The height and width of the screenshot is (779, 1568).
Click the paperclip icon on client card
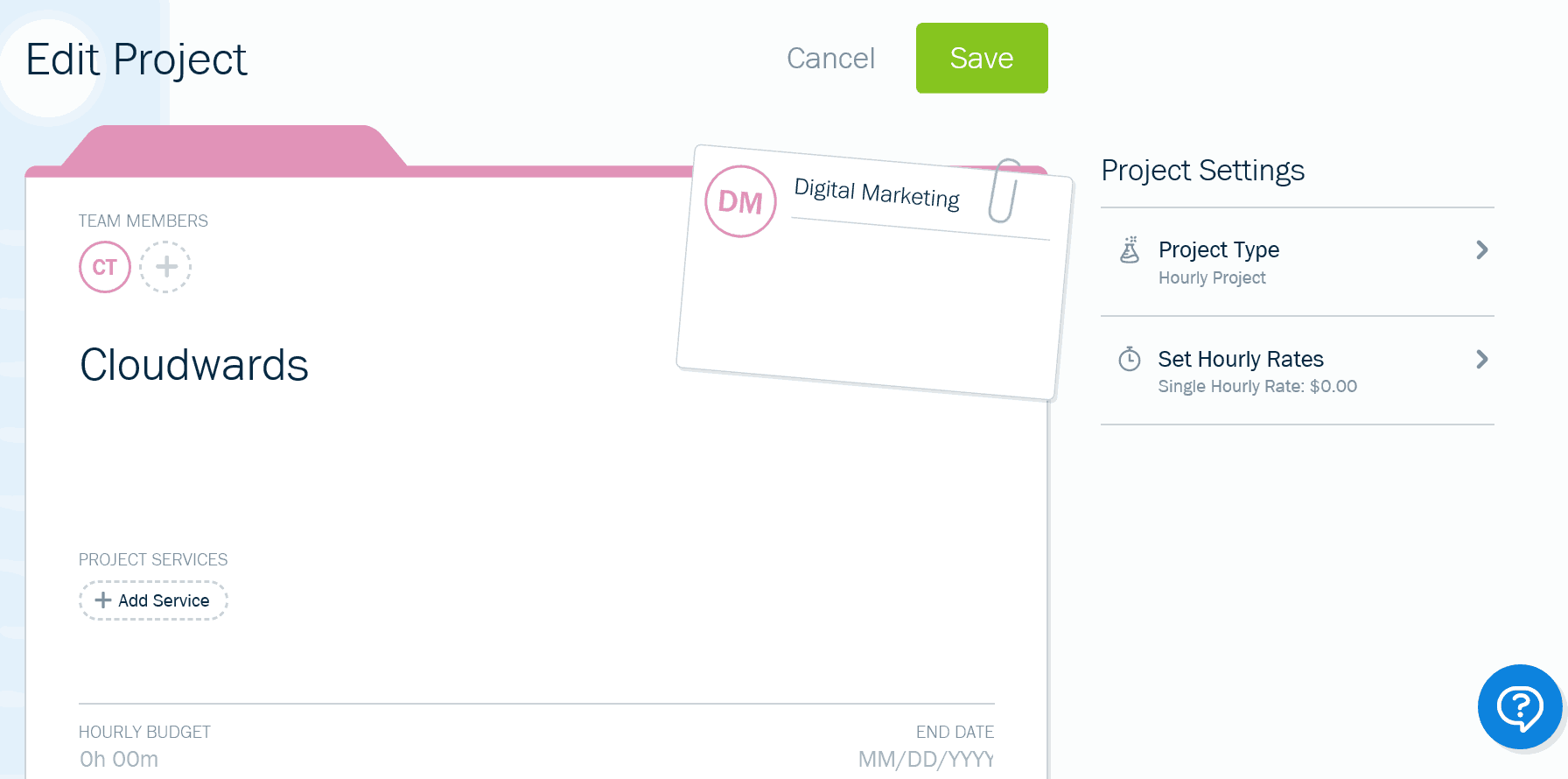coord(1004,191)
